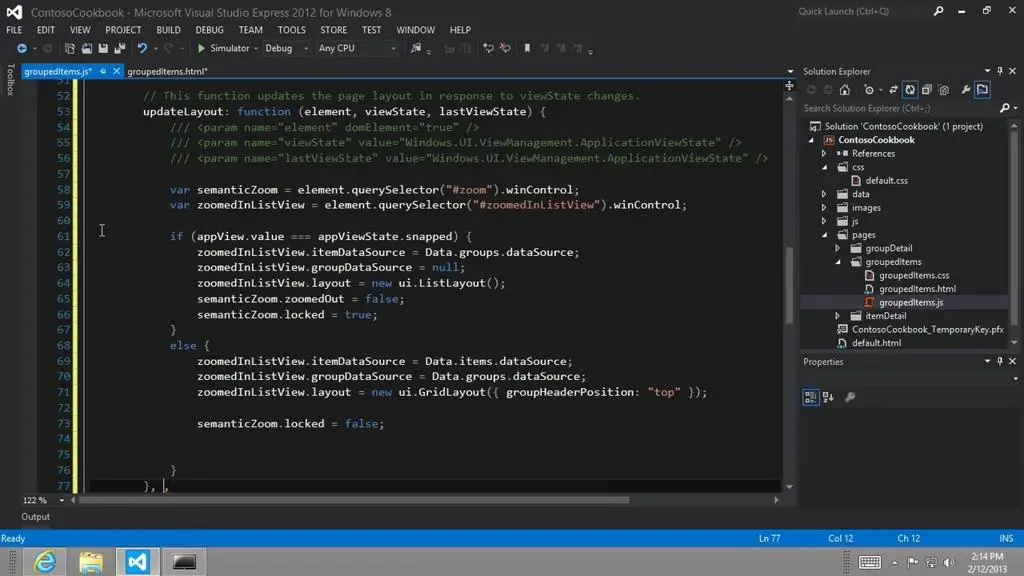Screen dimensions: 1024x576
Task: Open Internet Explorer from the taskbar
Action: click(x=44, y=562)
